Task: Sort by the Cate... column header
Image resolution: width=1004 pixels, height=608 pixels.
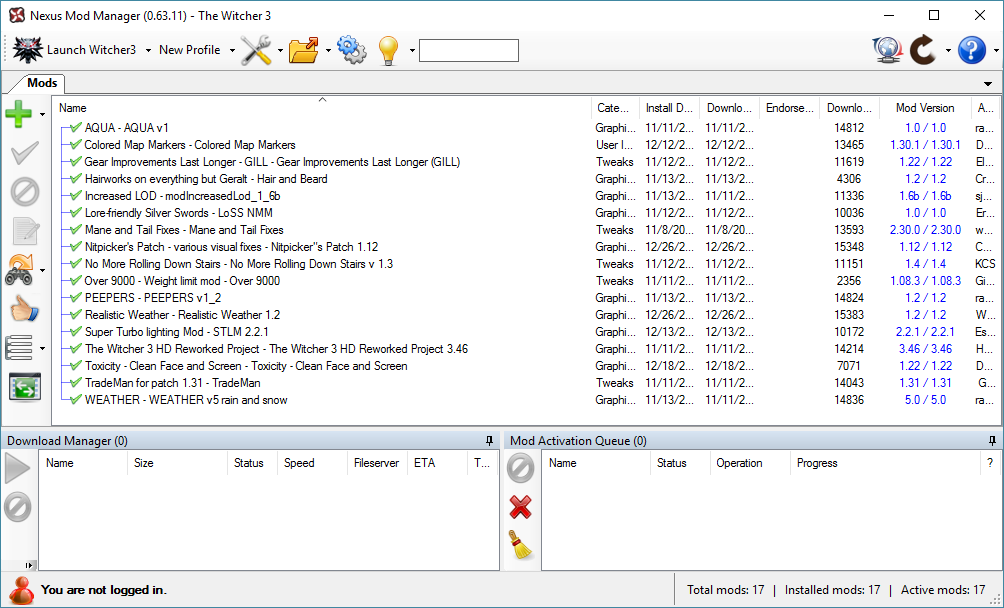Action: pos(614,108)
